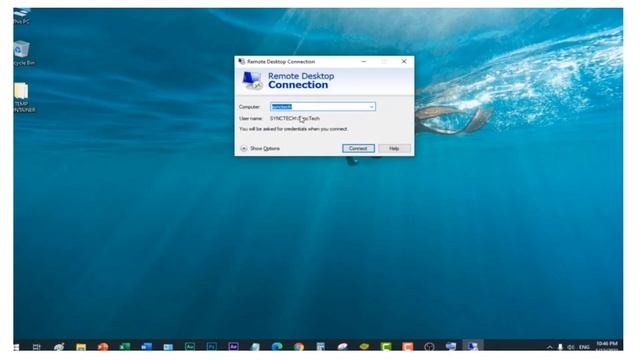The height and width of the screenshot is (360, 640).
Task: Open Microsoft Edge from the taskbar
Action: 277,347
